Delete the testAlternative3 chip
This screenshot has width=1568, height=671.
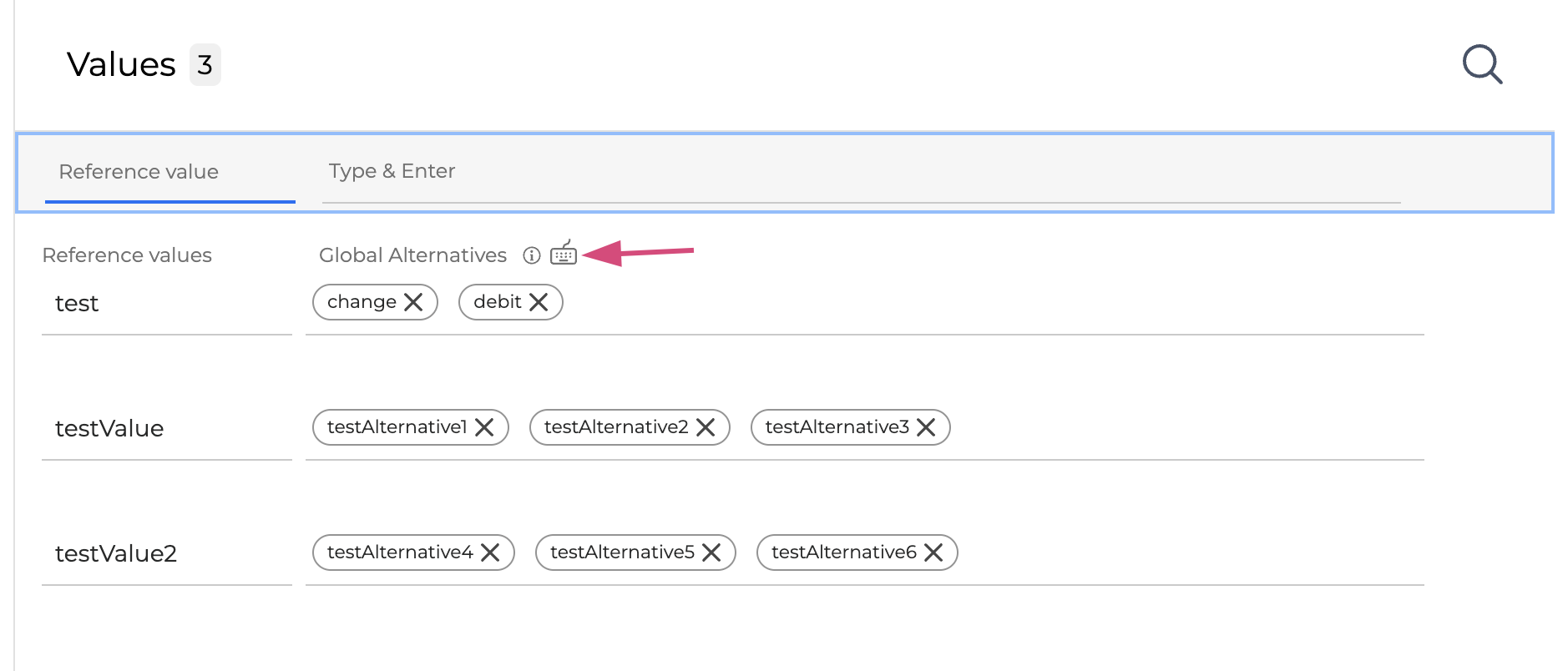(926, 427)
